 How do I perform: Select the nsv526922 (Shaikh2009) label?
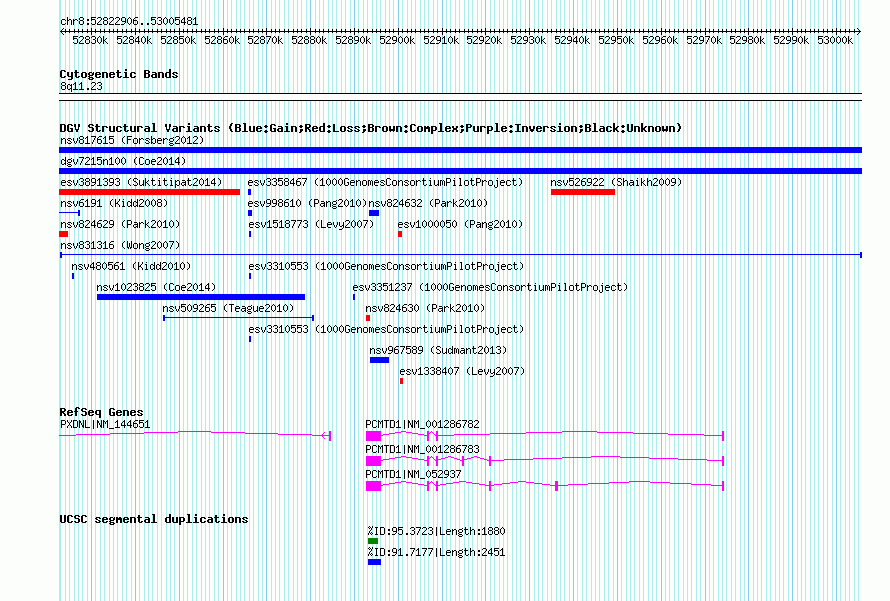(x=616, y=182)
